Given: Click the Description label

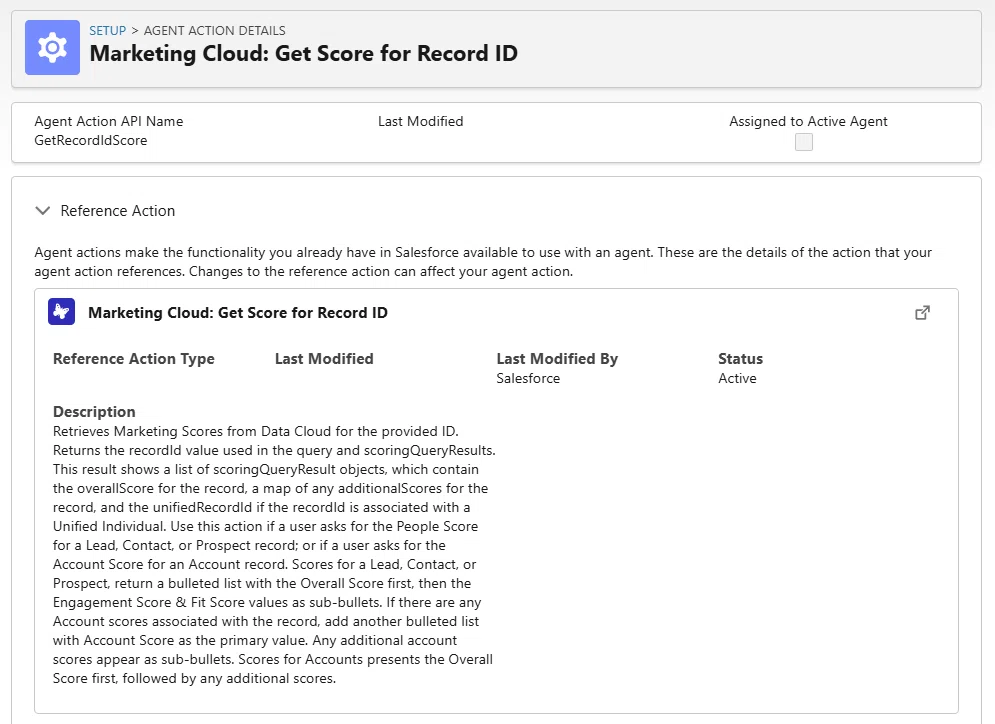Looking at the screenshot, I should pos(94,412).
